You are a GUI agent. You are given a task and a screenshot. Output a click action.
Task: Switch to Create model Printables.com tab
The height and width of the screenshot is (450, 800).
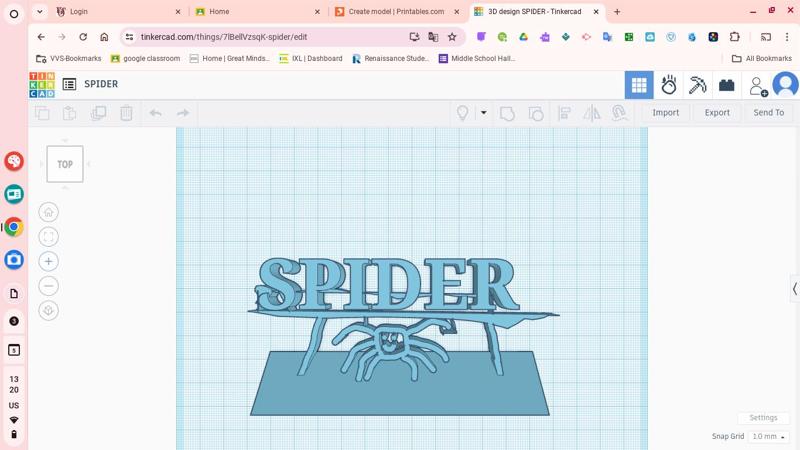396,12
